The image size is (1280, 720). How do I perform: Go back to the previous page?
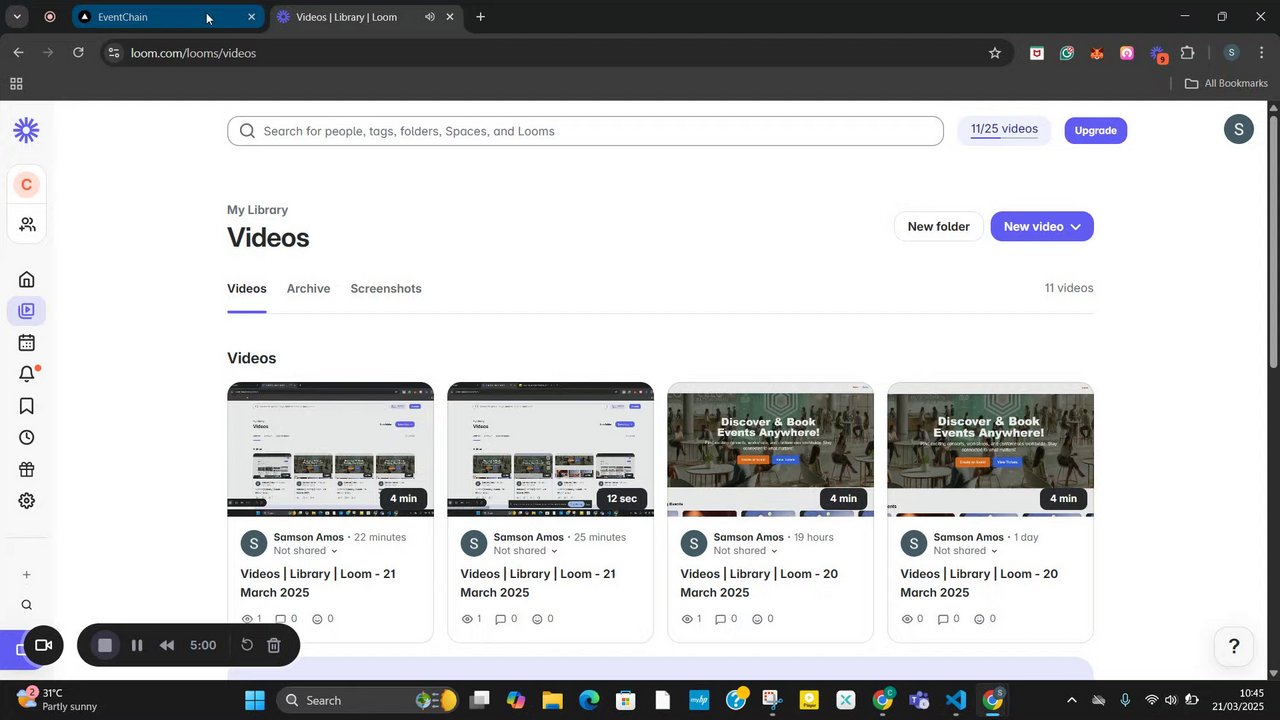[18, 53]
